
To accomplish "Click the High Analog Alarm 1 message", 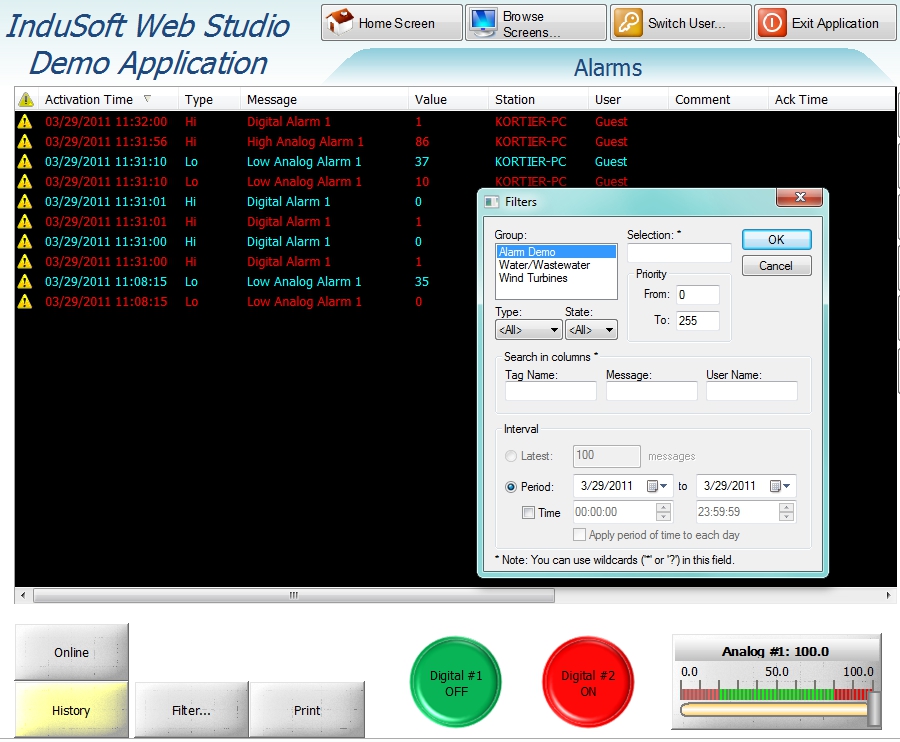I will tap(305, 142).
